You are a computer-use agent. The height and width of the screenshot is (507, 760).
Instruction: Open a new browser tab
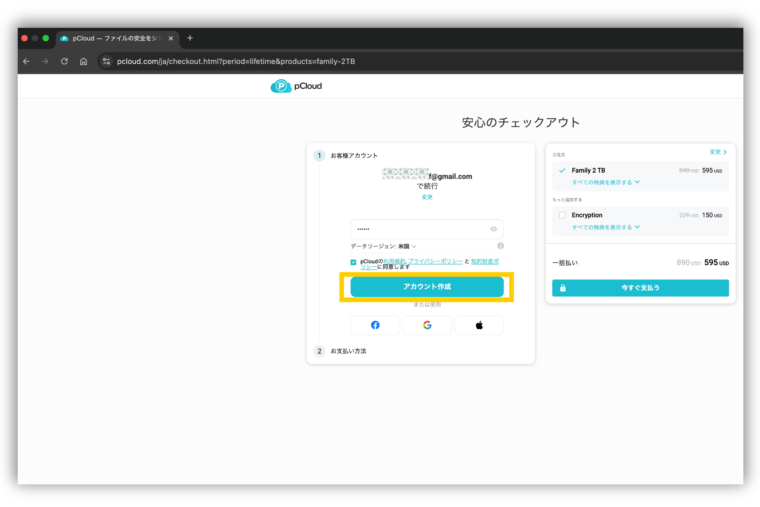(x=190, y=38)
